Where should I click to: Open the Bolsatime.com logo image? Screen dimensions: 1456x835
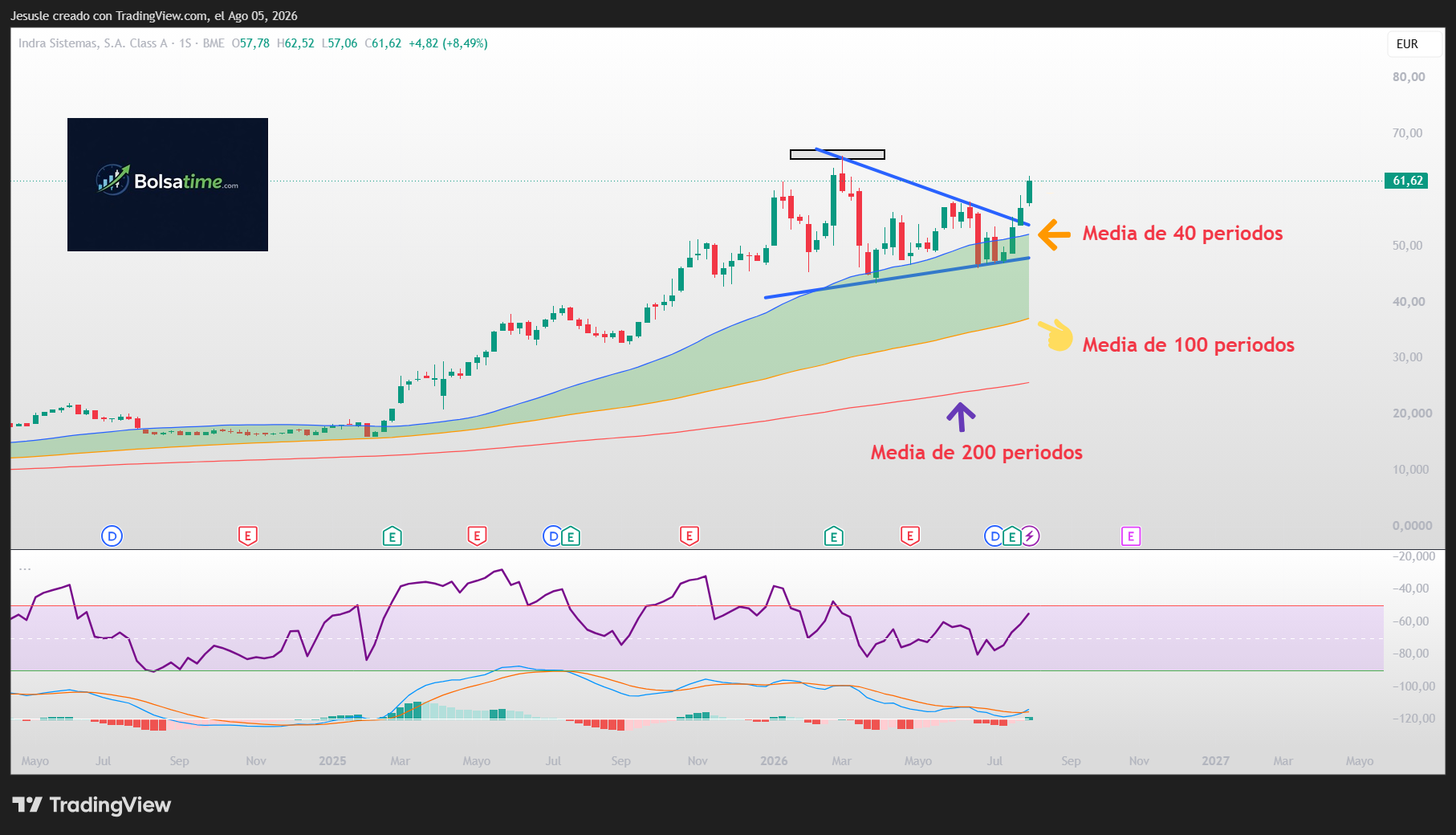pyautogui.click(x=168, y=185)
